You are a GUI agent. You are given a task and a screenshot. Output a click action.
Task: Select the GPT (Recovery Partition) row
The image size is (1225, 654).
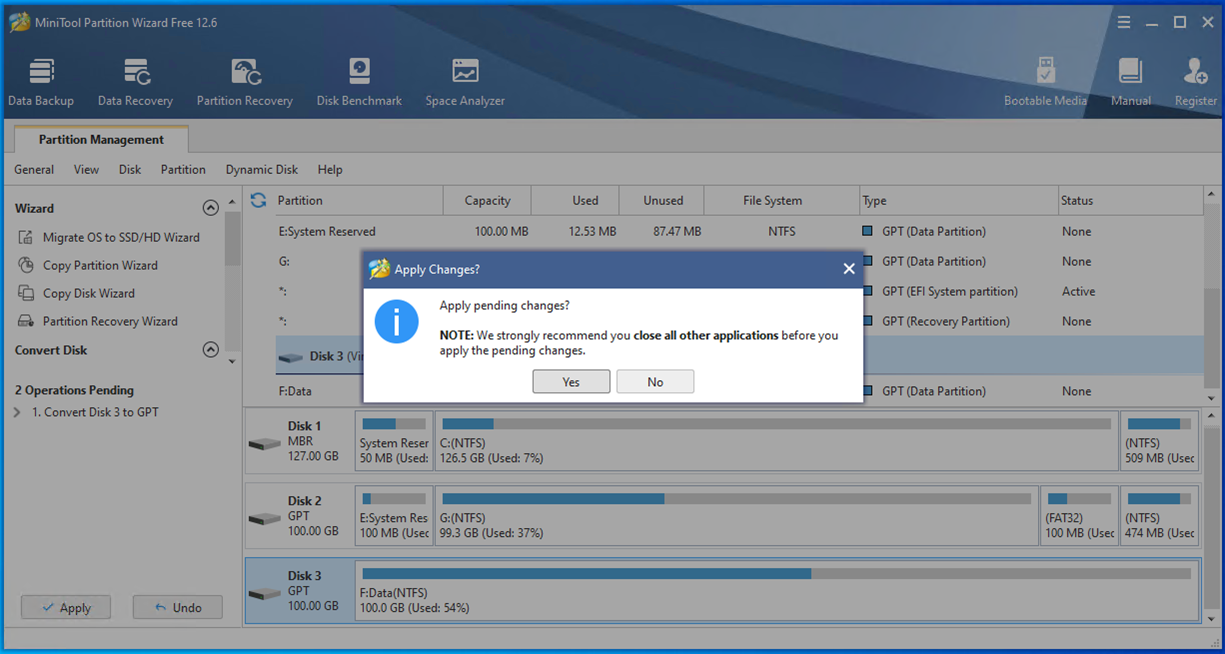[x=738, y=321]
